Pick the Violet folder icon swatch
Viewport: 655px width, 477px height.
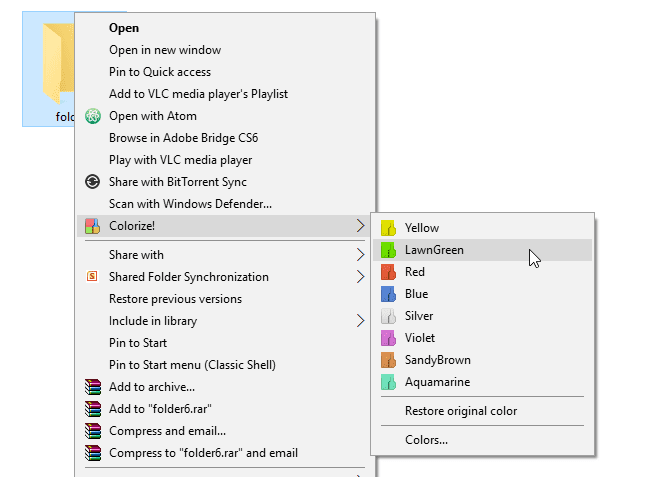[388, 338]
